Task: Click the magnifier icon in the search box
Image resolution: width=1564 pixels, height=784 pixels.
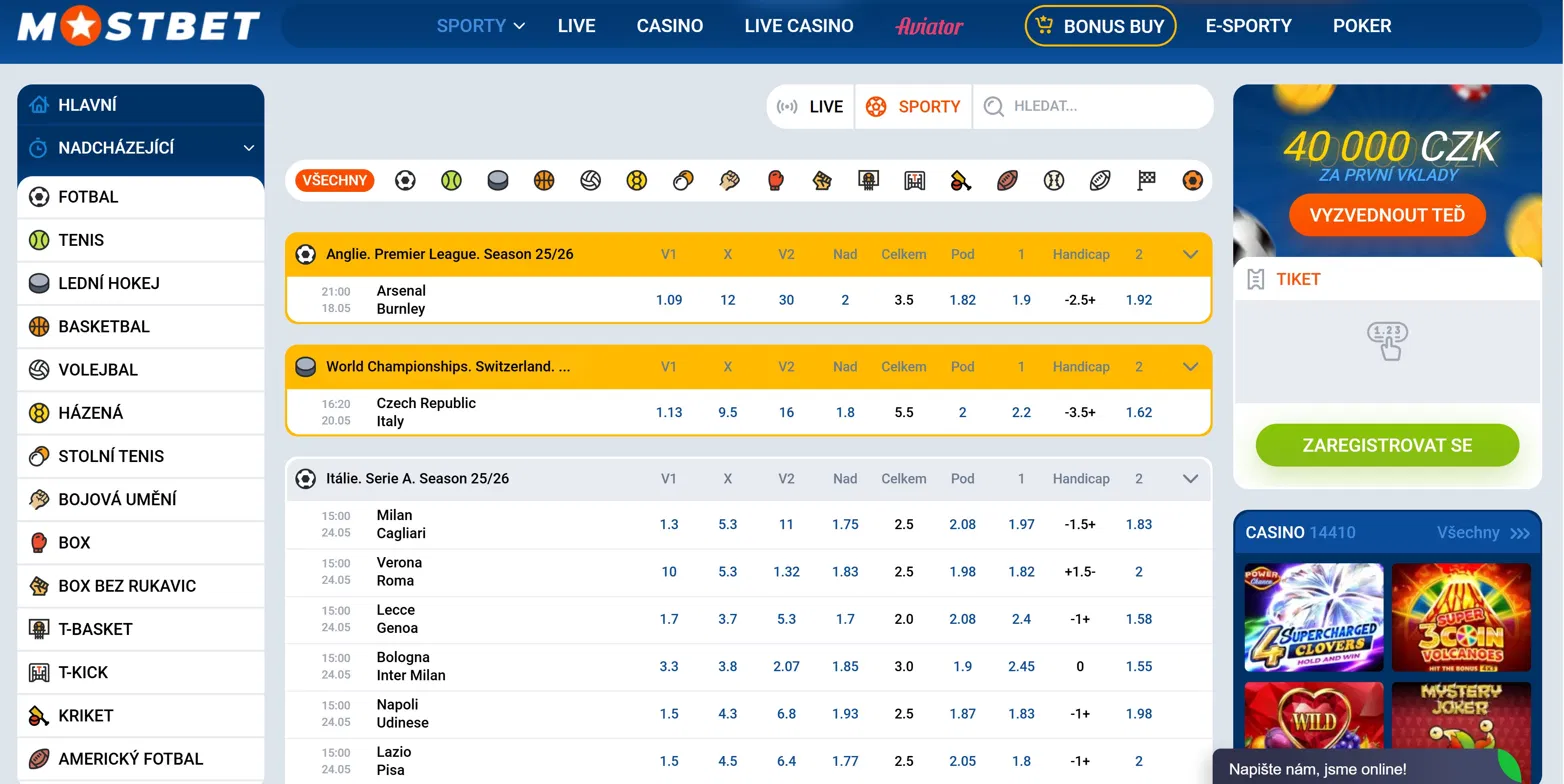Action: (993, 107)
